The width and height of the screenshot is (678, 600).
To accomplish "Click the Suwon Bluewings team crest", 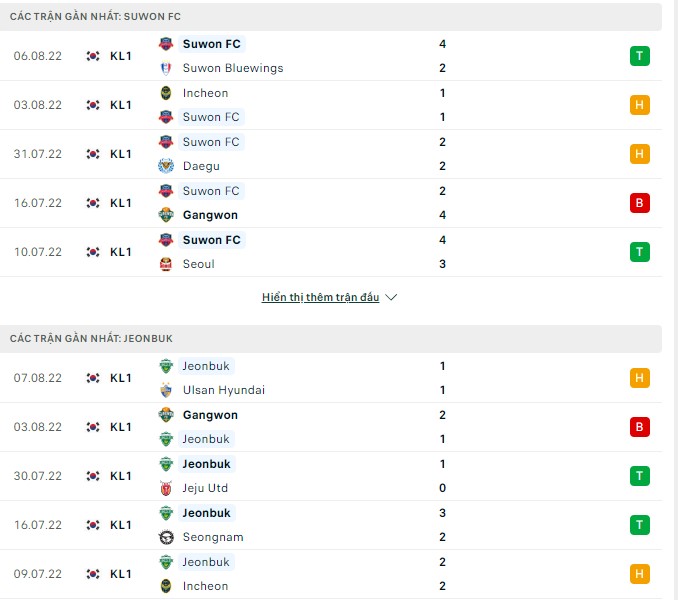I will pos(166,68).
